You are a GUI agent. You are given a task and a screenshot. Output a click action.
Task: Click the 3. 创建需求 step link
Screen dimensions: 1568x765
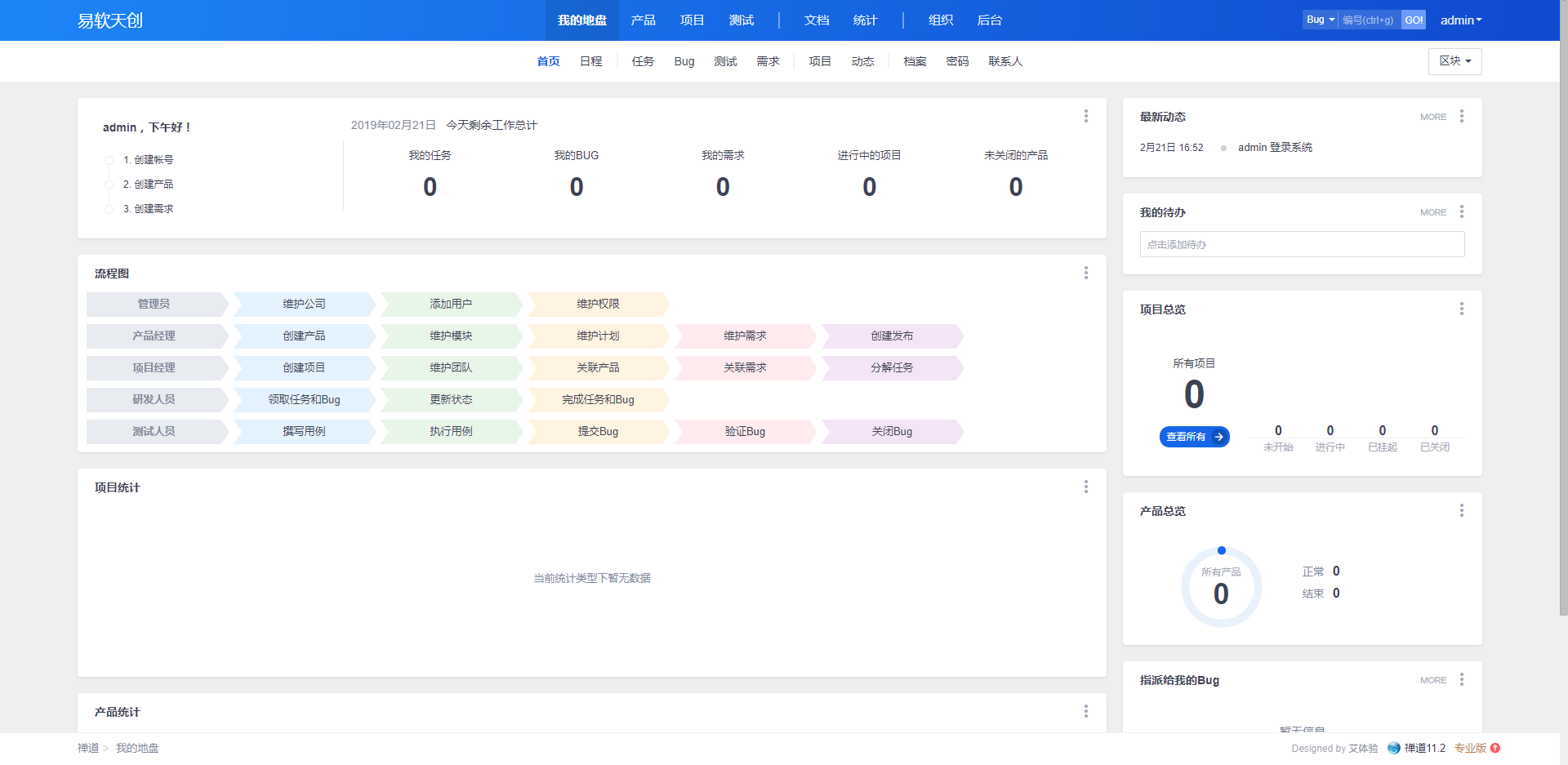click(148, 209)
